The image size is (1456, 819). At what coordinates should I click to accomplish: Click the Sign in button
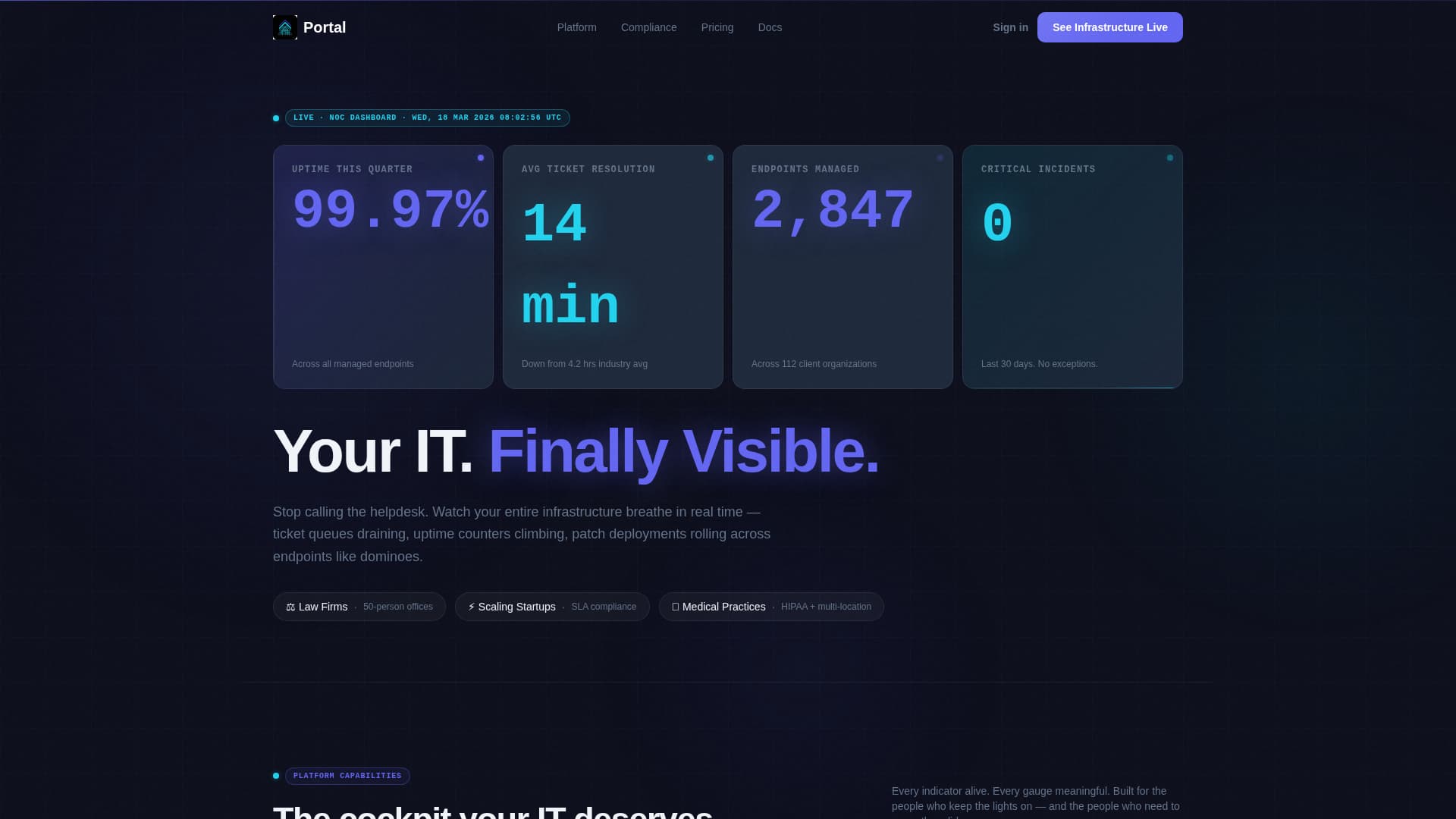tap(1009, 27)
